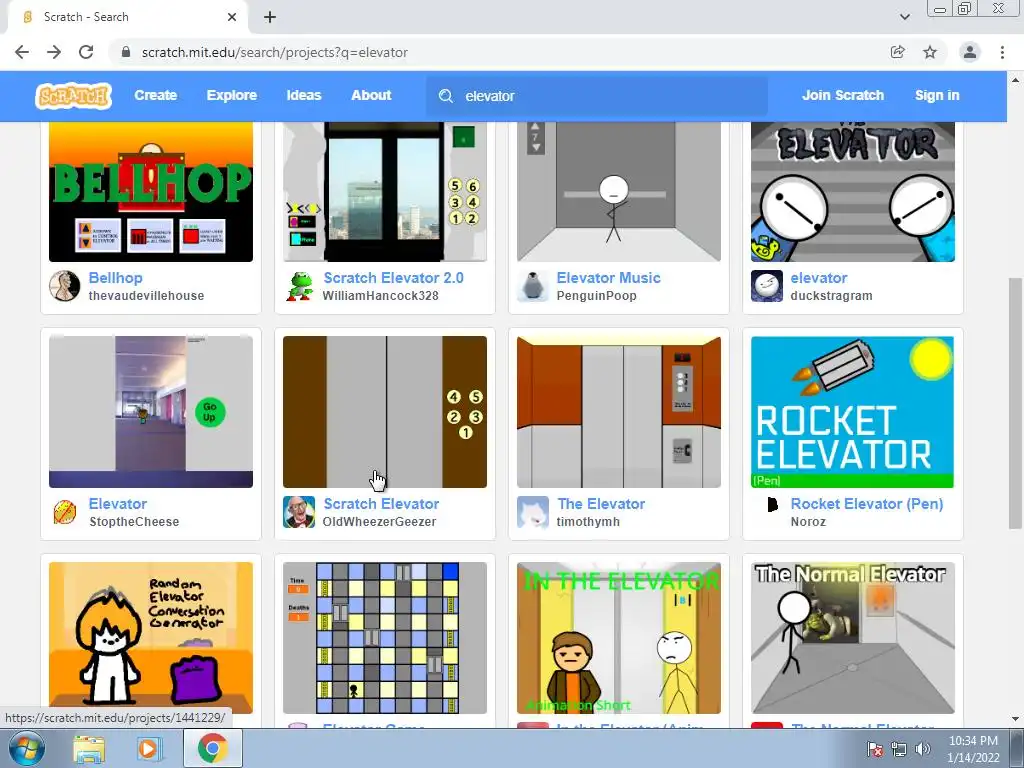The width and height of the screenshot is (1024, 768).
Task: Open a new tab with the plus button
Action: point(270,17)
